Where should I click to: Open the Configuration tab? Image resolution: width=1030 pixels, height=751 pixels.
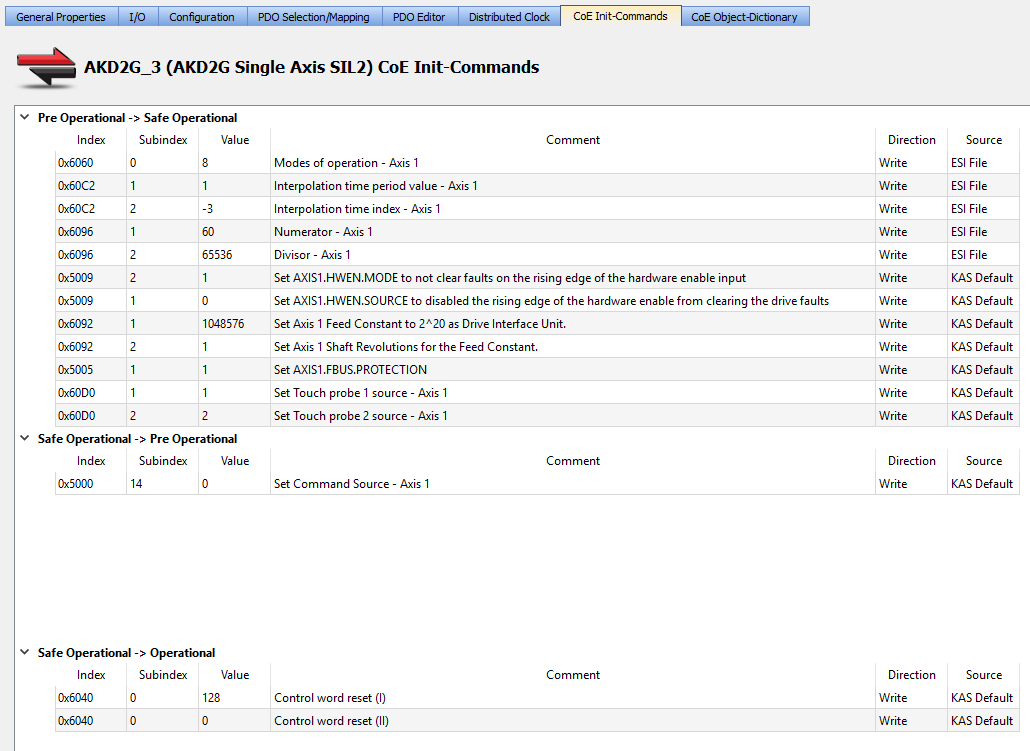[x=202, y=16]
